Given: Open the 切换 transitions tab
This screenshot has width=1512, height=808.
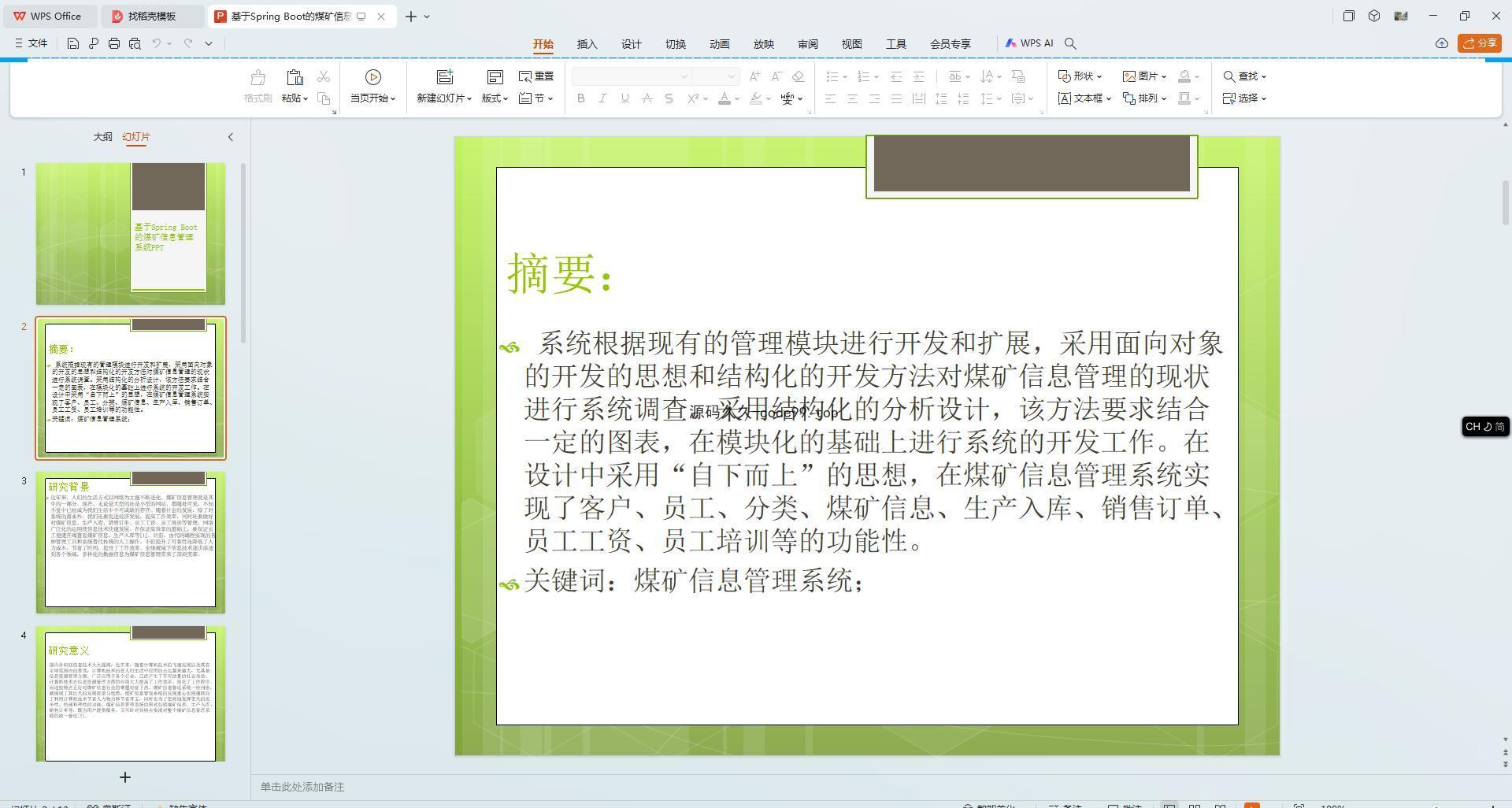Looking at the screenshot, I should [676, 44].
